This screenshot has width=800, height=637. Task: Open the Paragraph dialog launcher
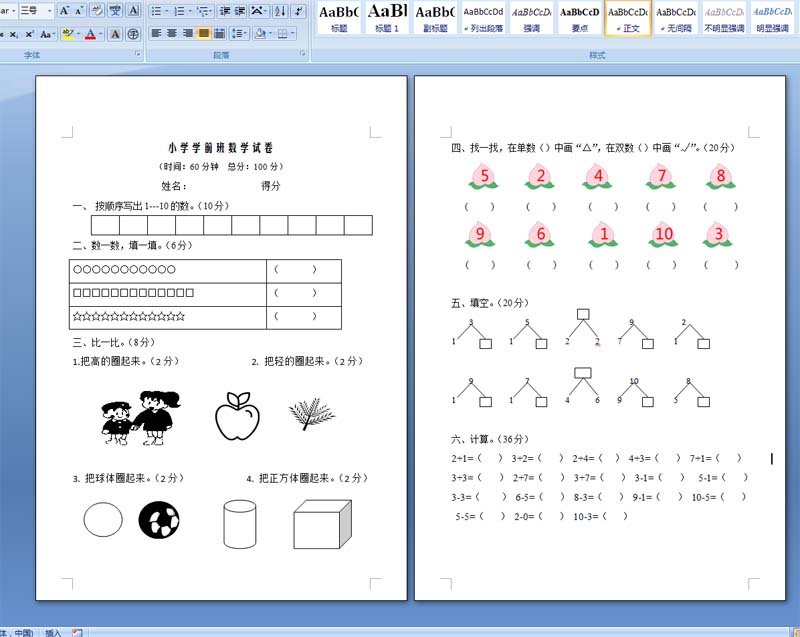coord(303,53)
